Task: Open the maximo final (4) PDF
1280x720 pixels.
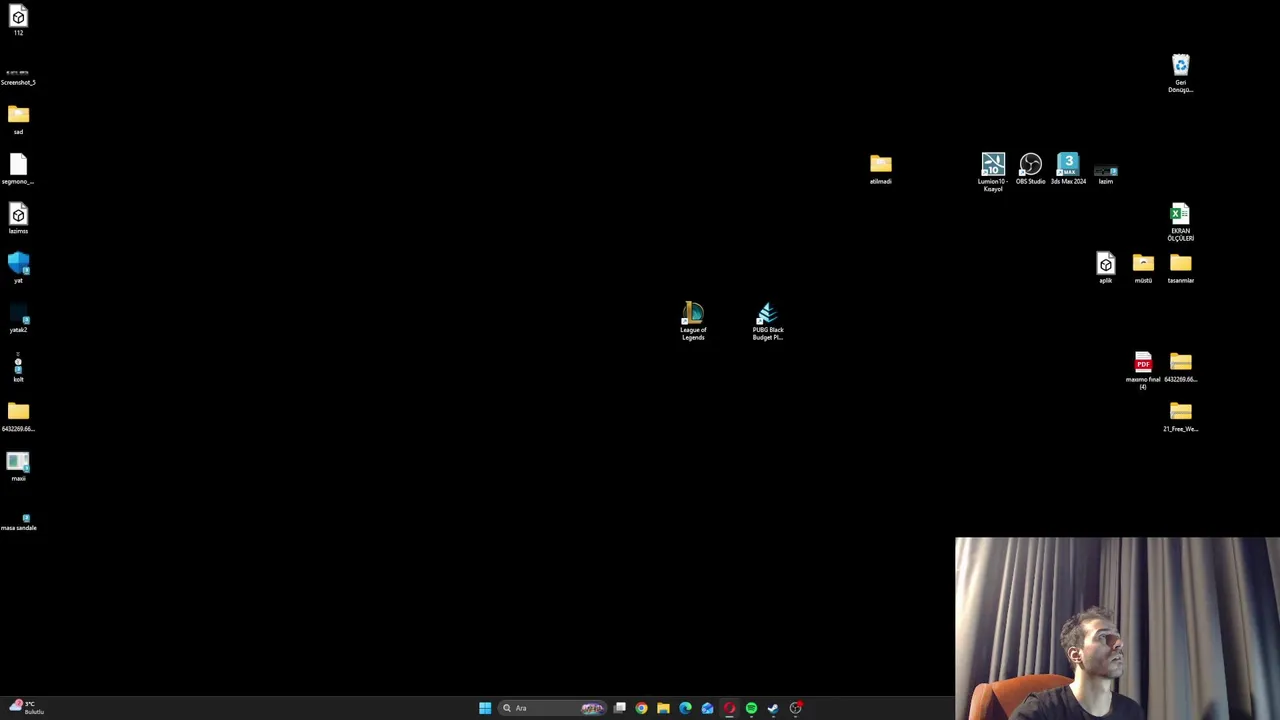Action: coord(1143,371)
